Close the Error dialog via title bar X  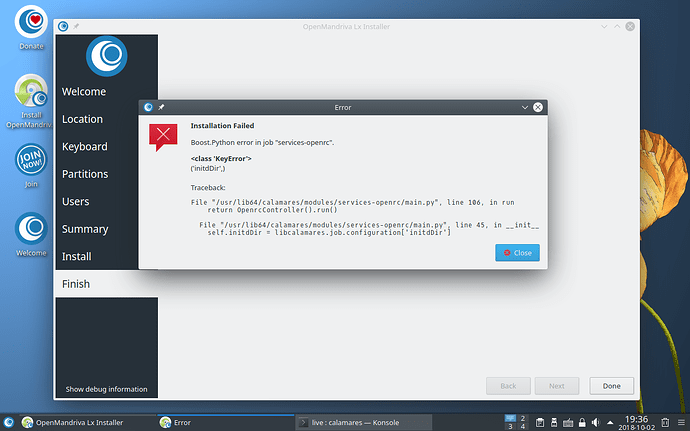coord(538,107)
